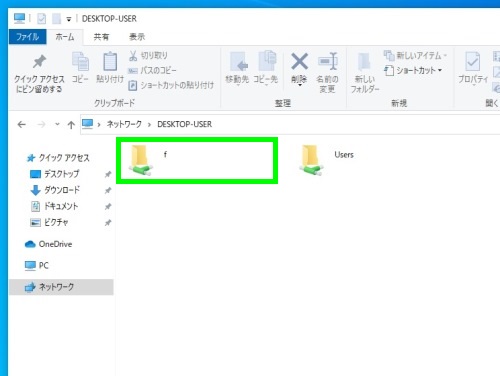Click the title bar new folder icon
The image size is (500, 376).
(x=56, y=19)
